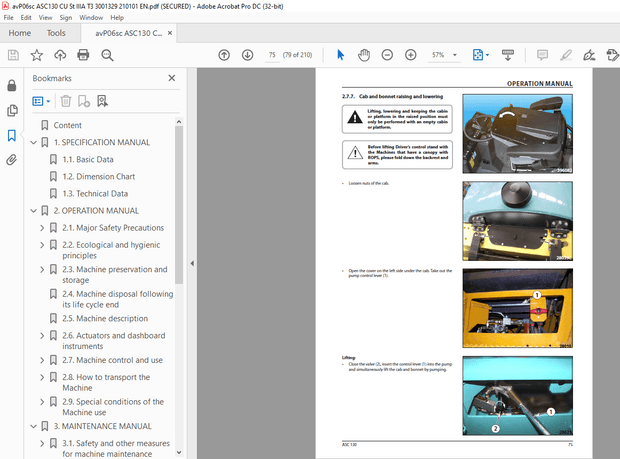Open the File menu

click(8, 17)
